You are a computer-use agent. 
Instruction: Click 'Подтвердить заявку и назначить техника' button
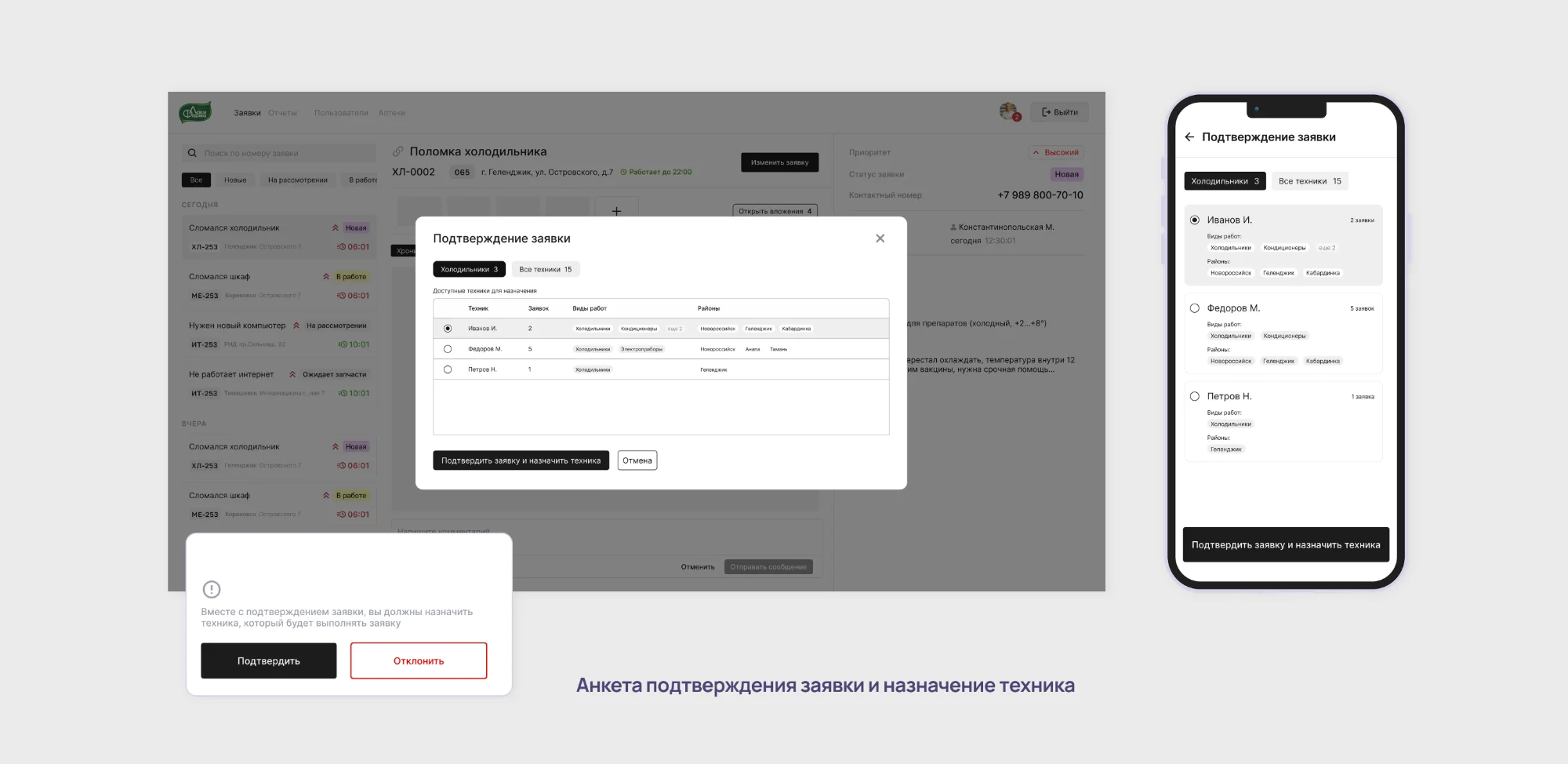pyautogui.click(x=521, y=460)
